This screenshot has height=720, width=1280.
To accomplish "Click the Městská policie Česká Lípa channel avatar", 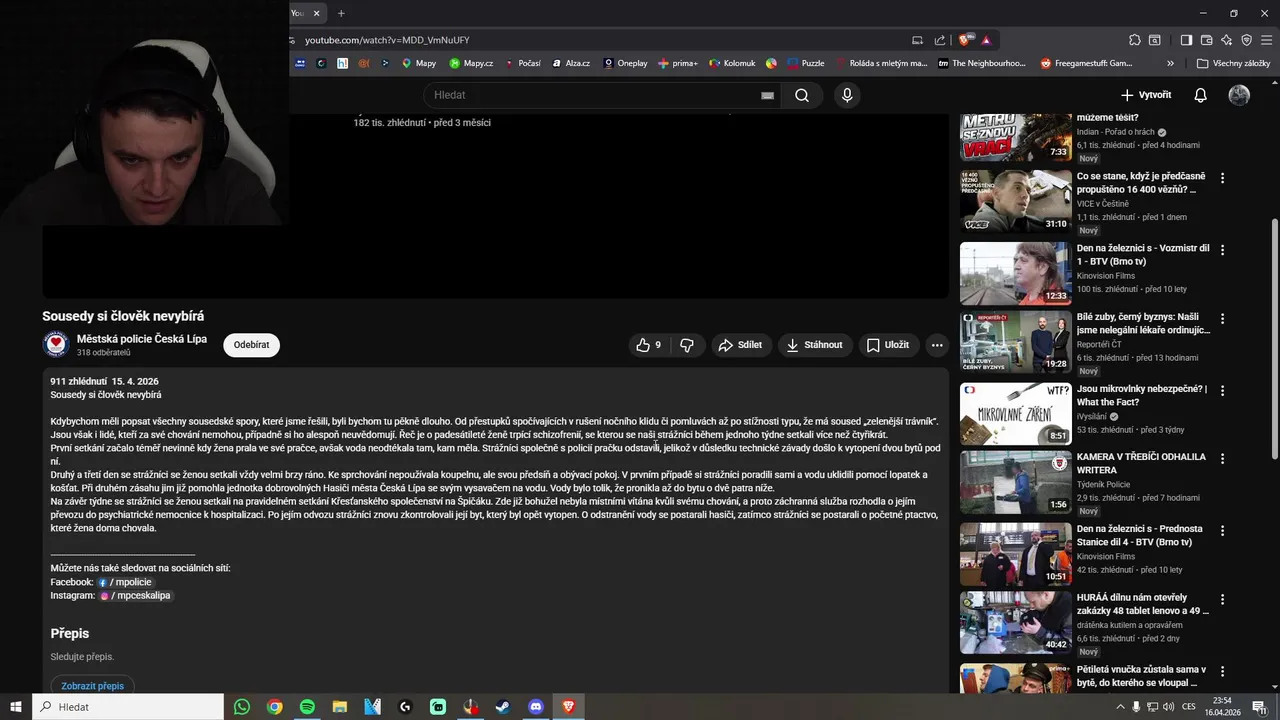I will [56, 344].
